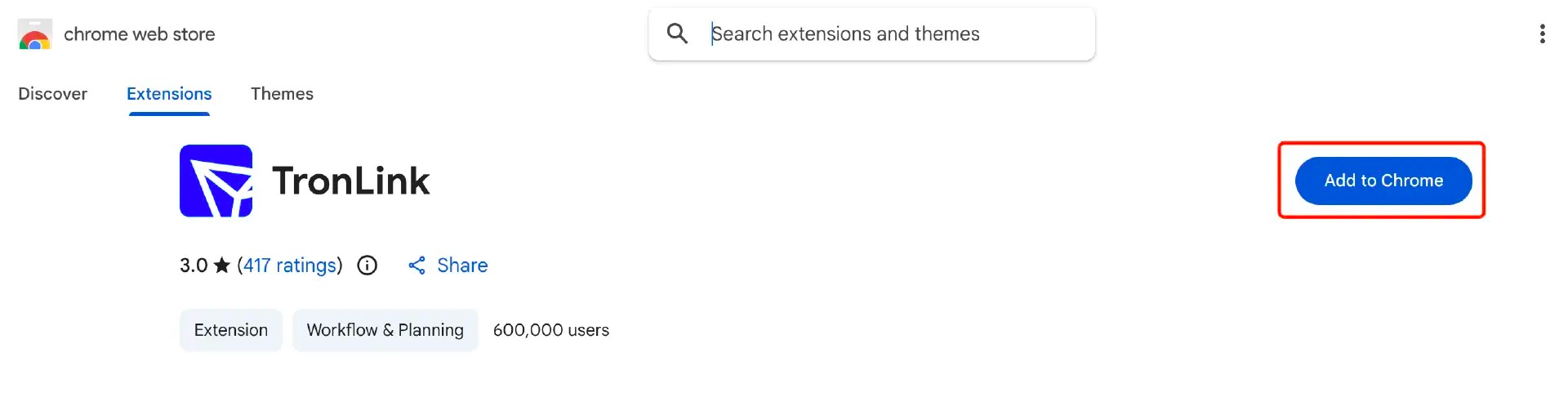This screenshot has width=1568, height=393.
Task: Select the Extensions tab
Action: (169, 94)
